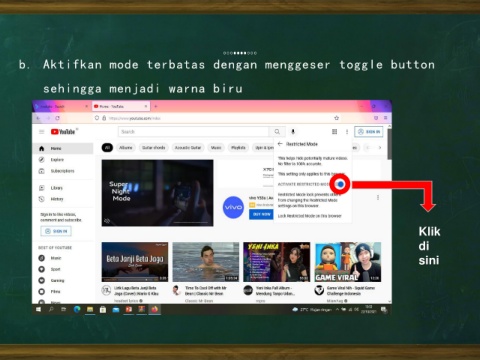Open the YouTube apps grid icon
480x360 pixels.
tap(334, 132)
